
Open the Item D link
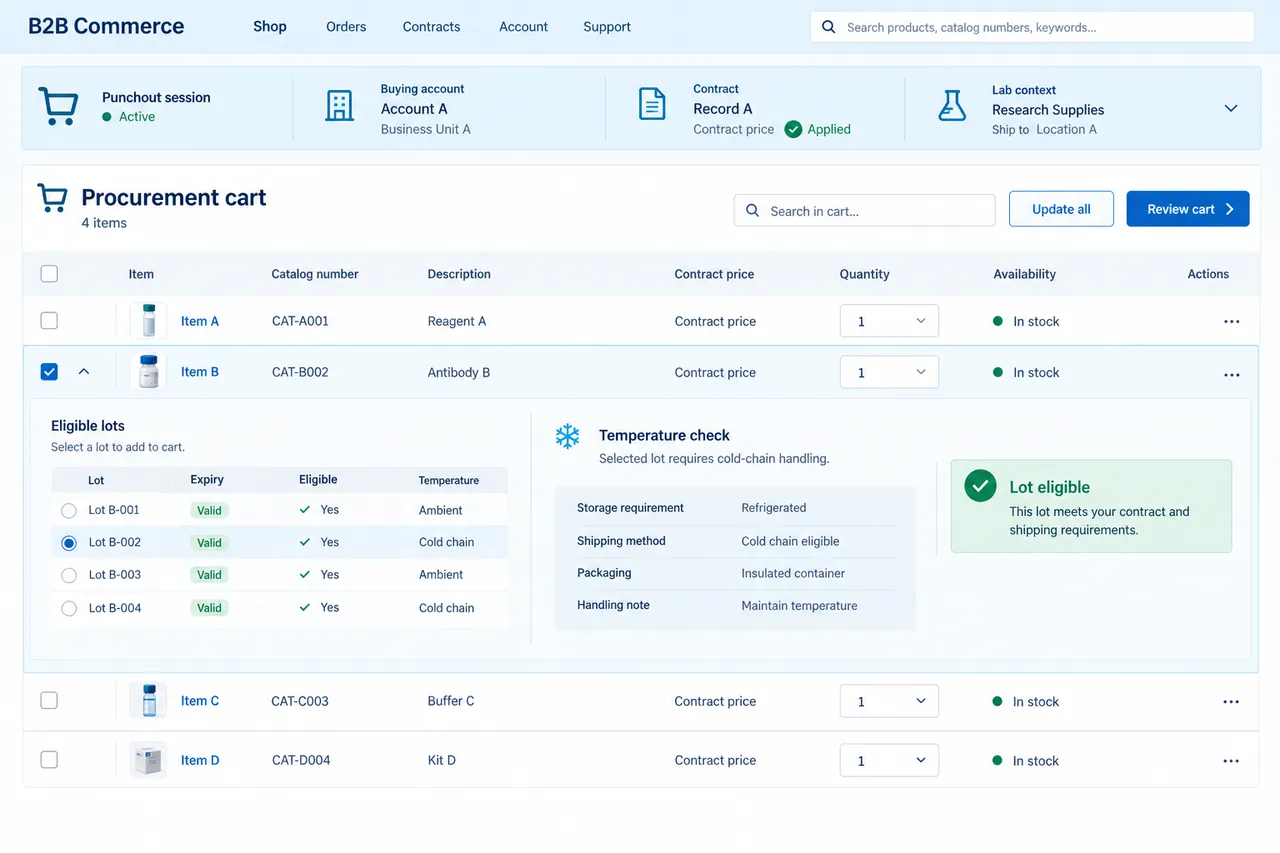click(x=200, y=761)
